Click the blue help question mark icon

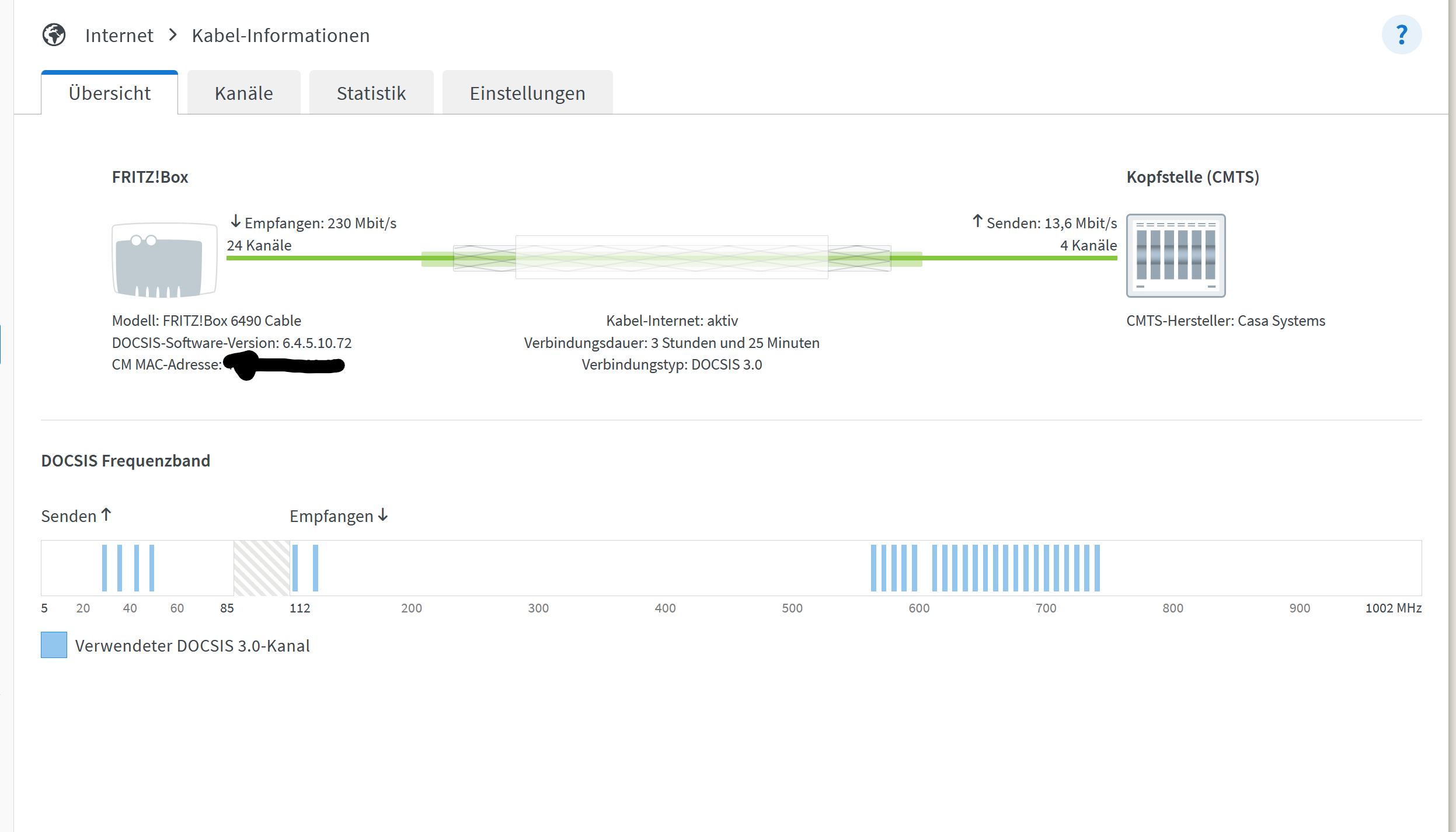coord(1401,35)
